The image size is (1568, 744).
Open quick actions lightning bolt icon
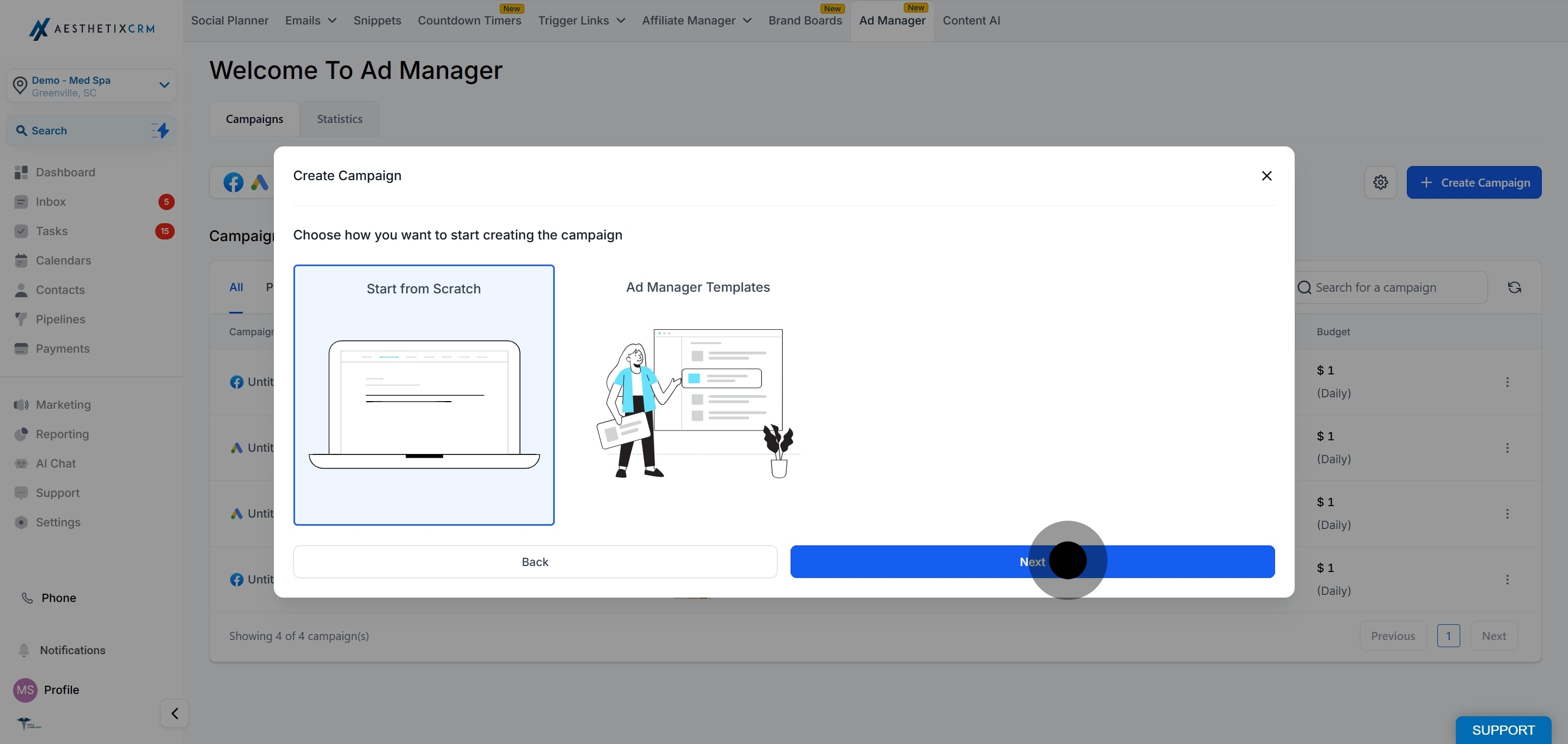(x=160, y=130)
